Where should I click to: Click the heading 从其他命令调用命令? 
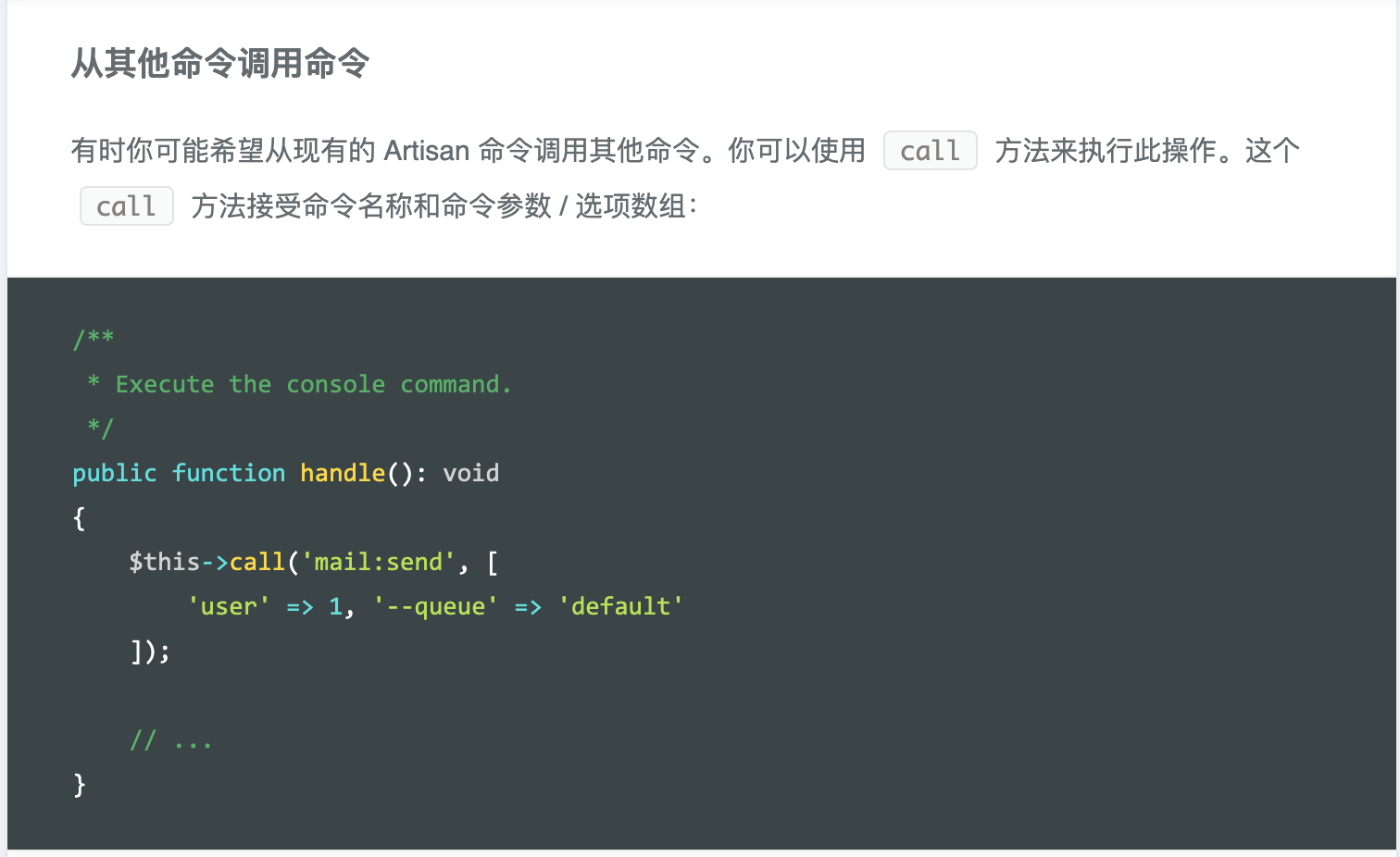220,63
